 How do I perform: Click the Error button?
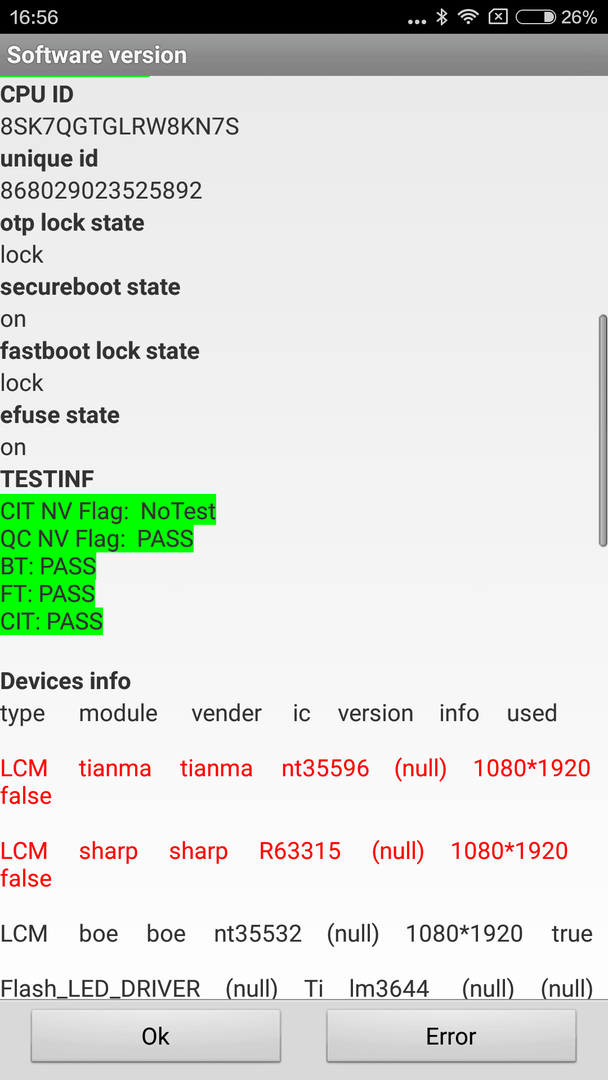tap(451, 1036)
